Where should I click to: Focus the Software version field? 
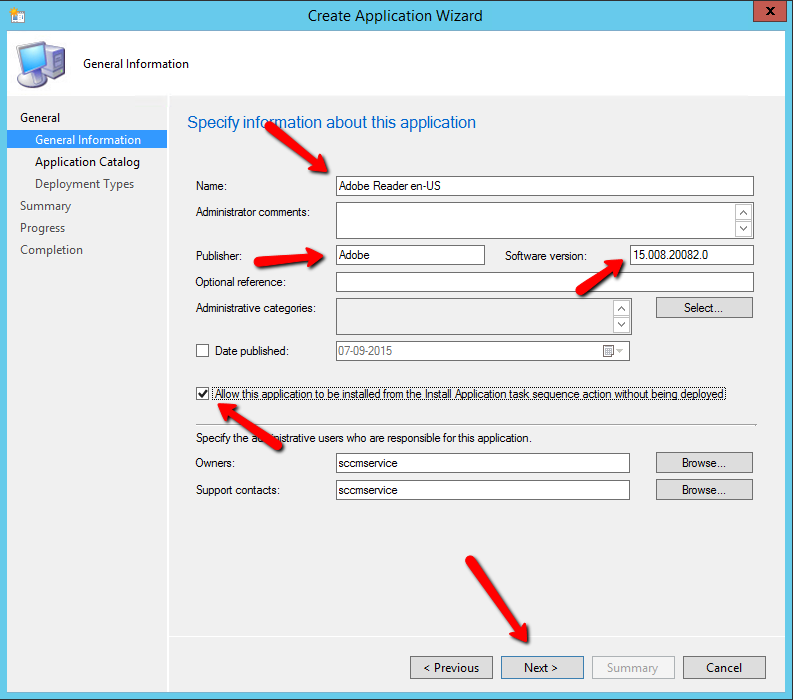coord(691,255)
